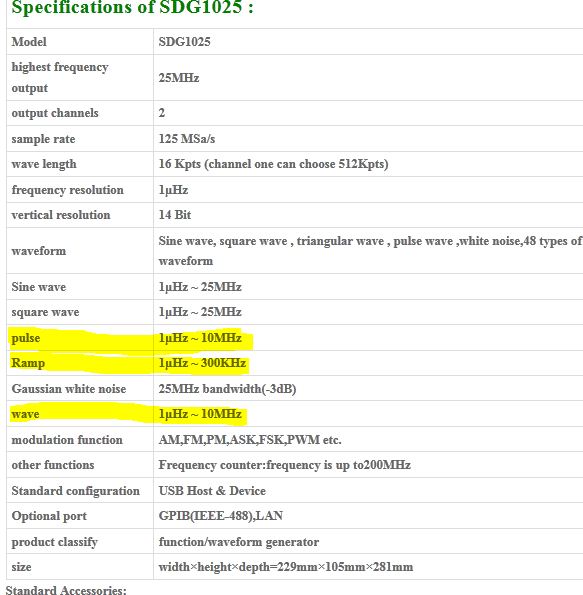Viewport: 583px width, 595px height.
Task: Click the modulation function AM,FM,PM text
Action: (250, 440)
